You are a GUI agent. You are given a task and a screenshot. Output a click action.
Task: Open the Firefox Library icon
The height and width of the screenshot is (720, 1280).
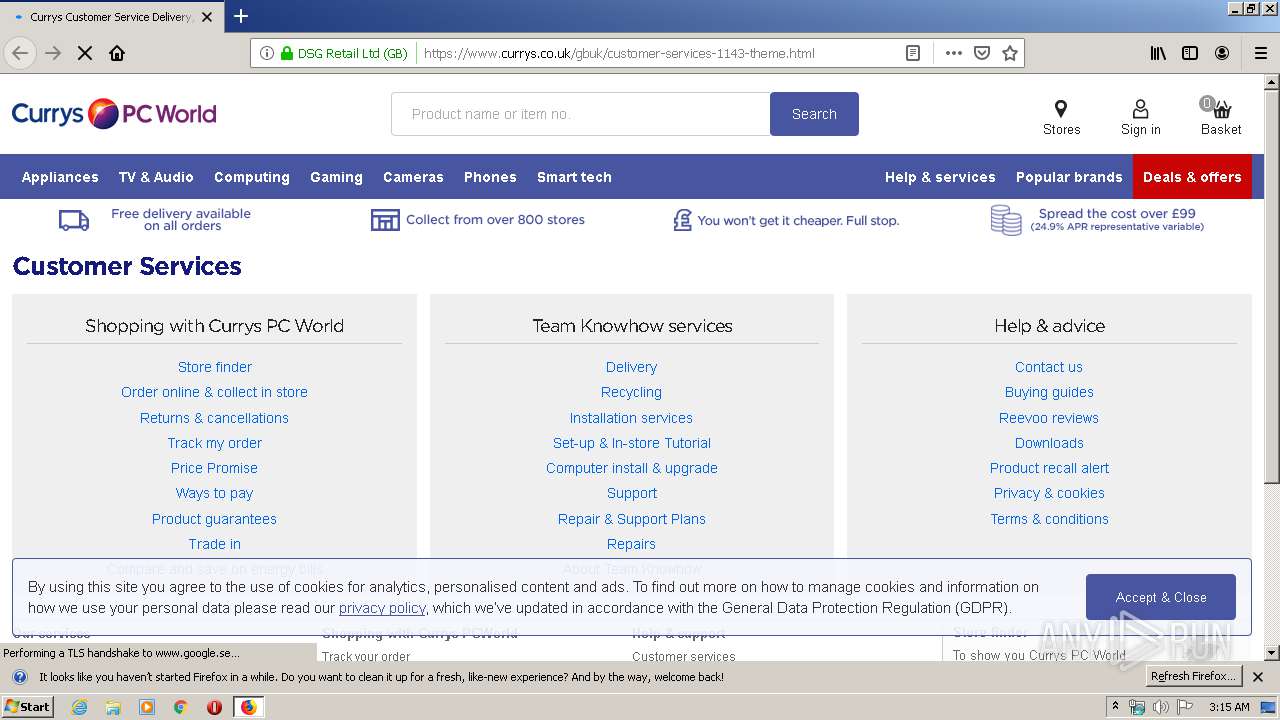click(1158, 53)
